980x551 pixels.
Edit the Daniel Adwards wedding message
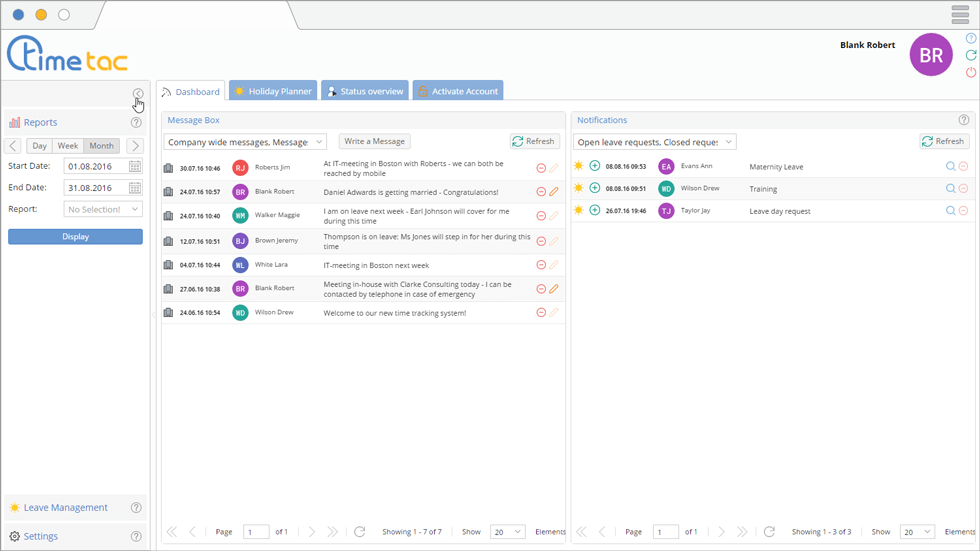554,192
